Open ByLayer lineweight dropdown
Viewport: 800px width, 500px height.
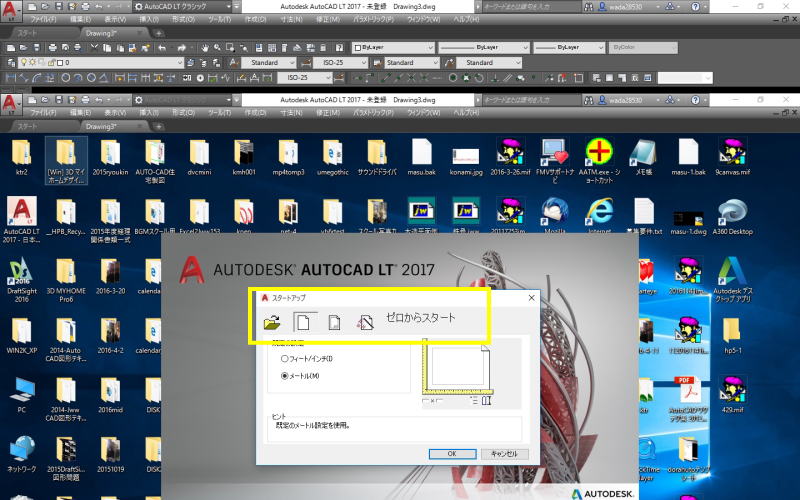pyautogui.click(x=569, y=47)
